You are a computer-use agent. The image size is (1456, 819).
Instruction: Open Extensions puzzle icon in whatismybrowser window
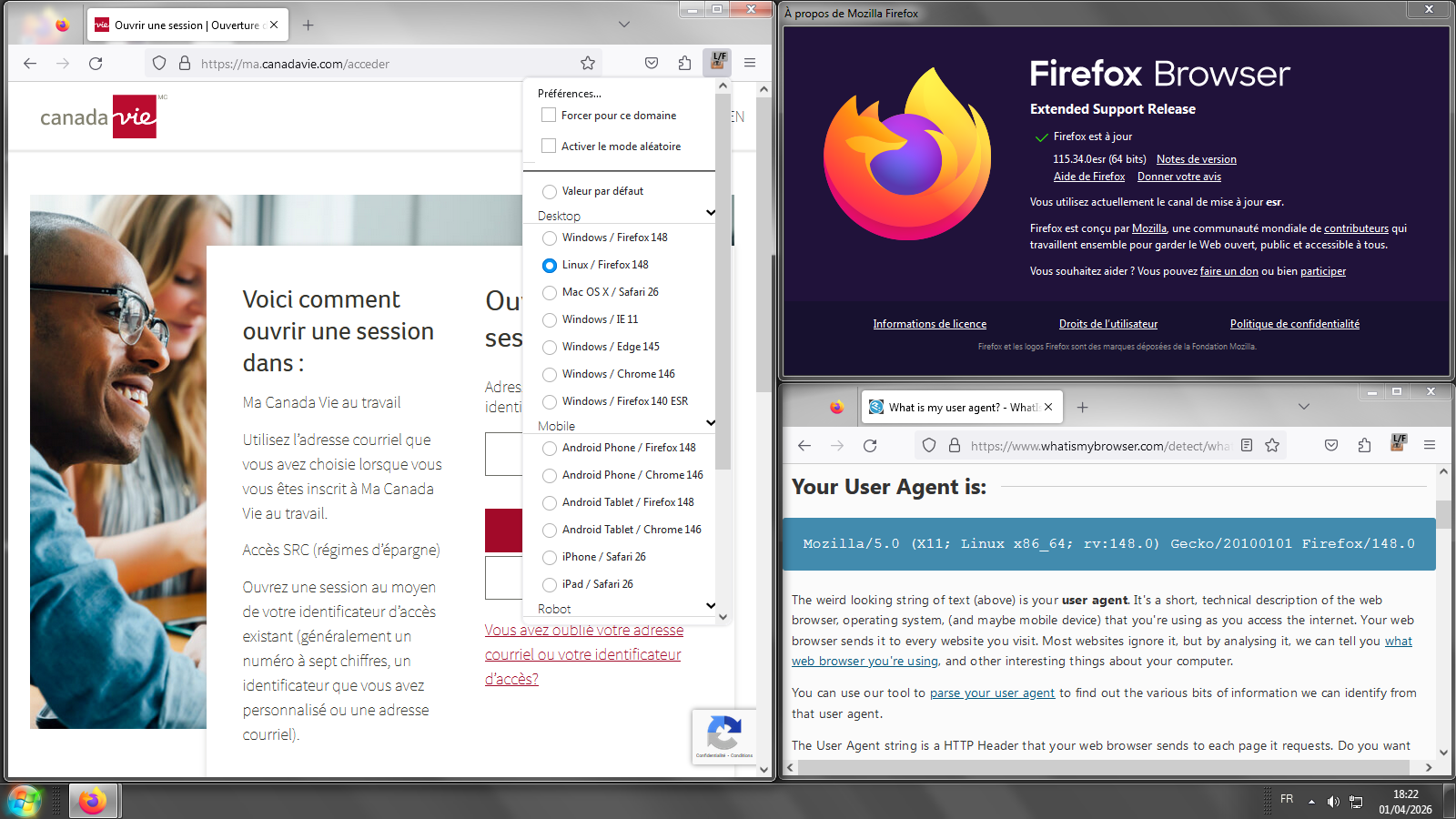point(1364,445)
